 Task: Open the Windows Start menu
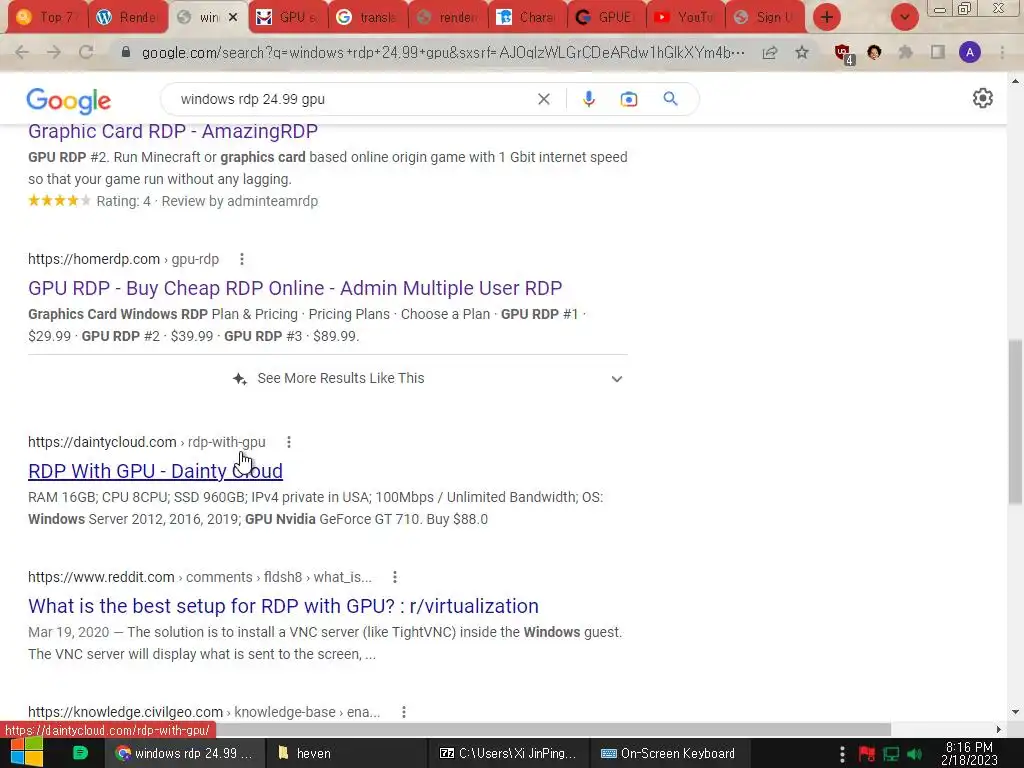pos(26,753)
